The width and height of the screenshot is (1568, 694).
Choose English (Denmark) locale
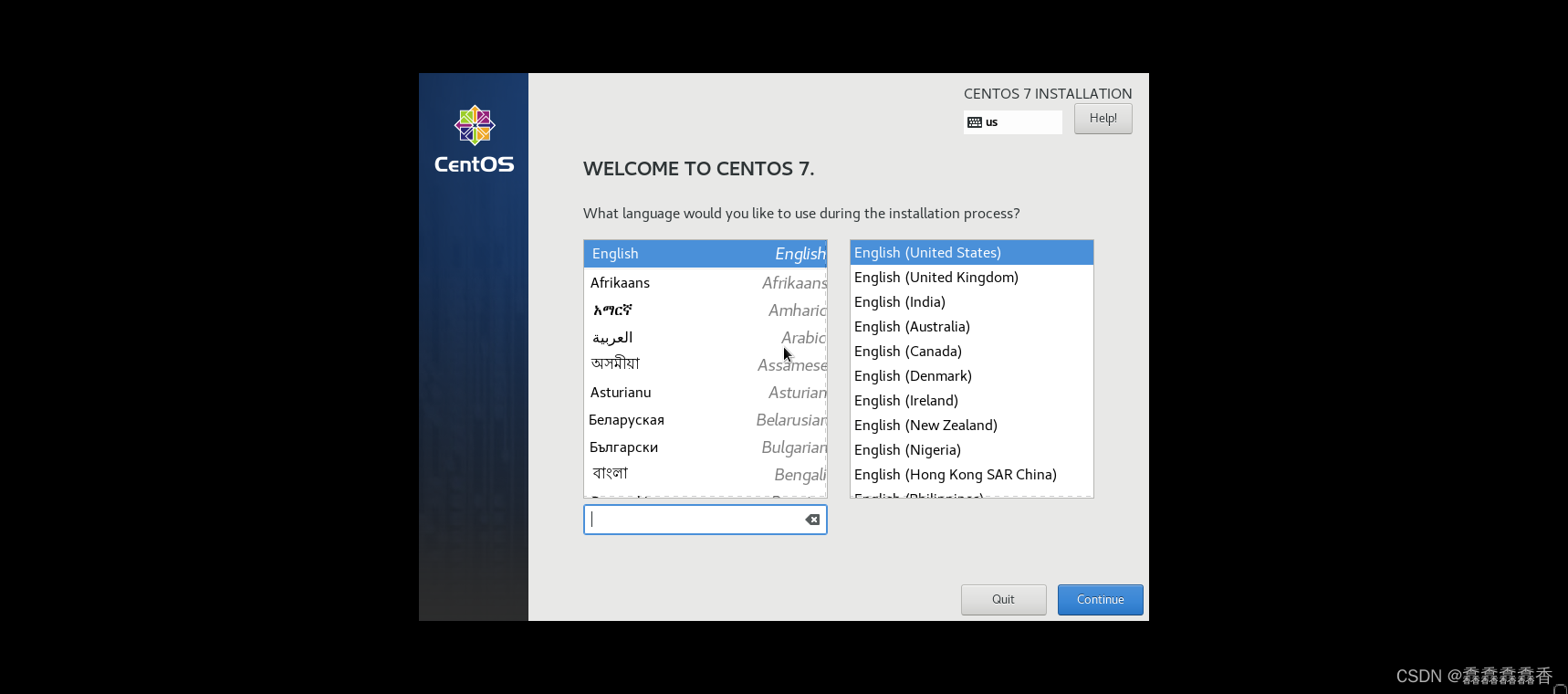971,376
